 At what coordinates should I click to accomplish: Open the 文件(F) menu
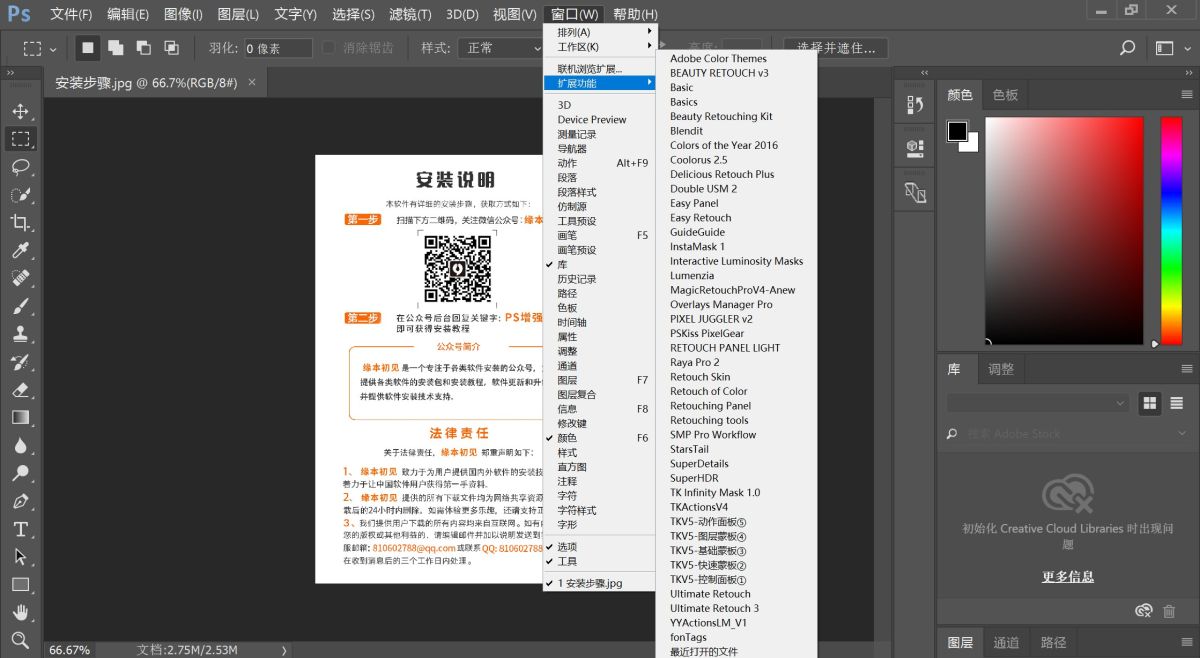tap(71, 14)
